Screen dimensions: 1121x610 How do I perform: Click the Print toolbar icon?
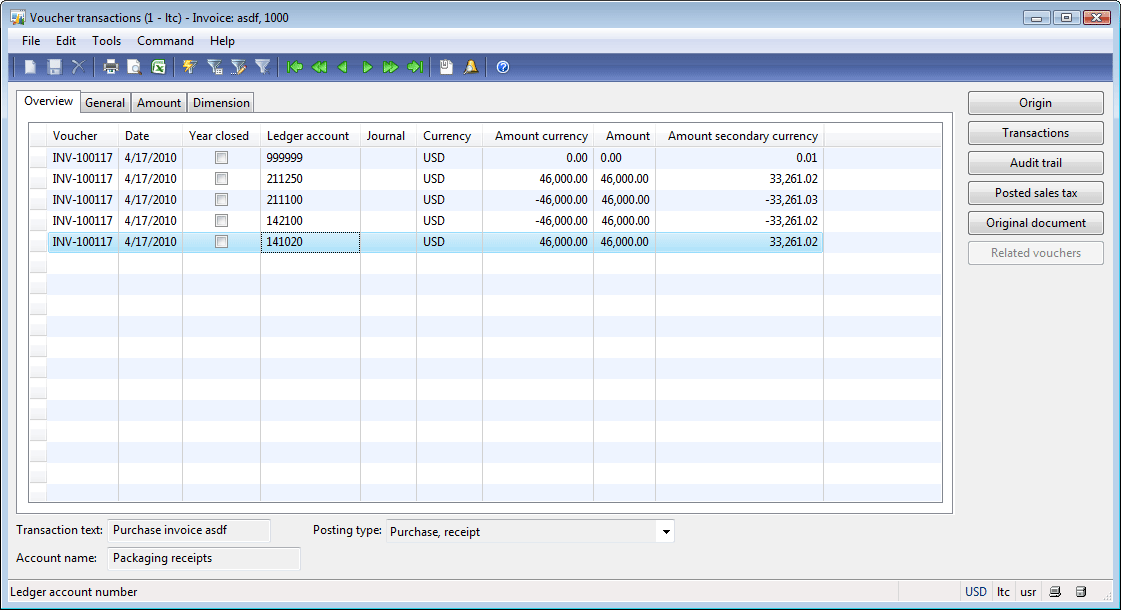point(110,67)
